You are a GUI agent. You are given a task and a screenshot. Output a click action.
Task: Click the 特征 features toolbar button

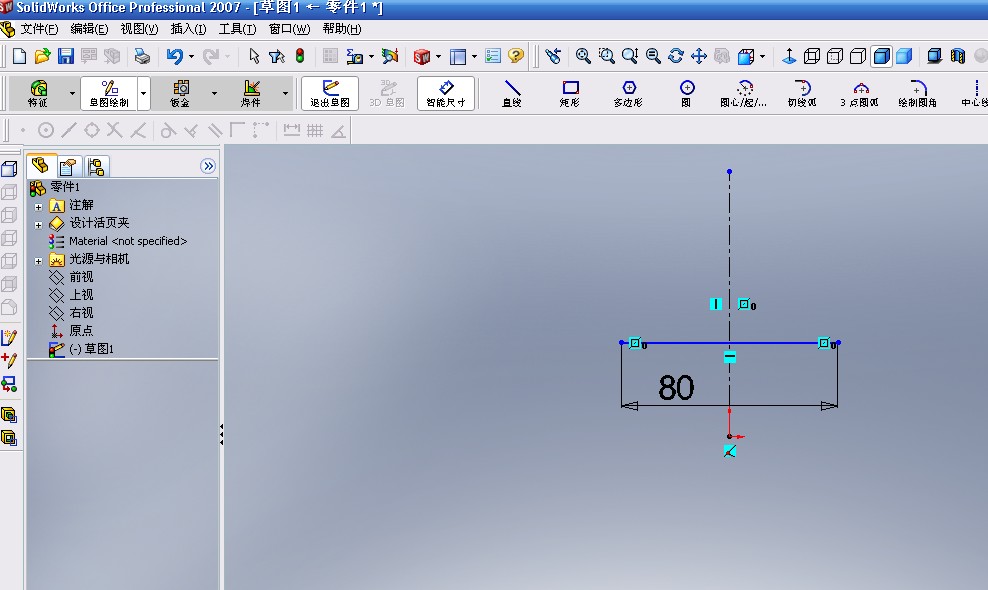(38, 93)
